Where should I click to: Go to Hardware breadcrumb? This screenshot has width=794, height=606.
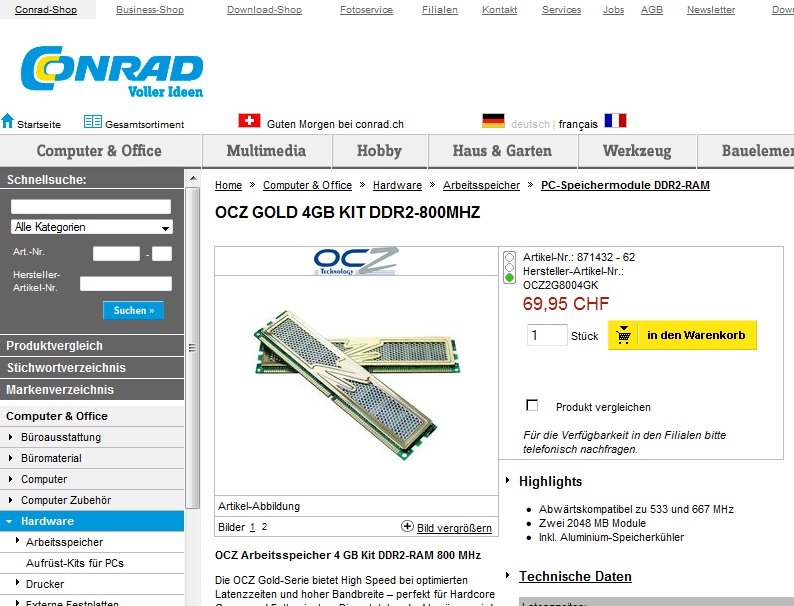point(397,185)
